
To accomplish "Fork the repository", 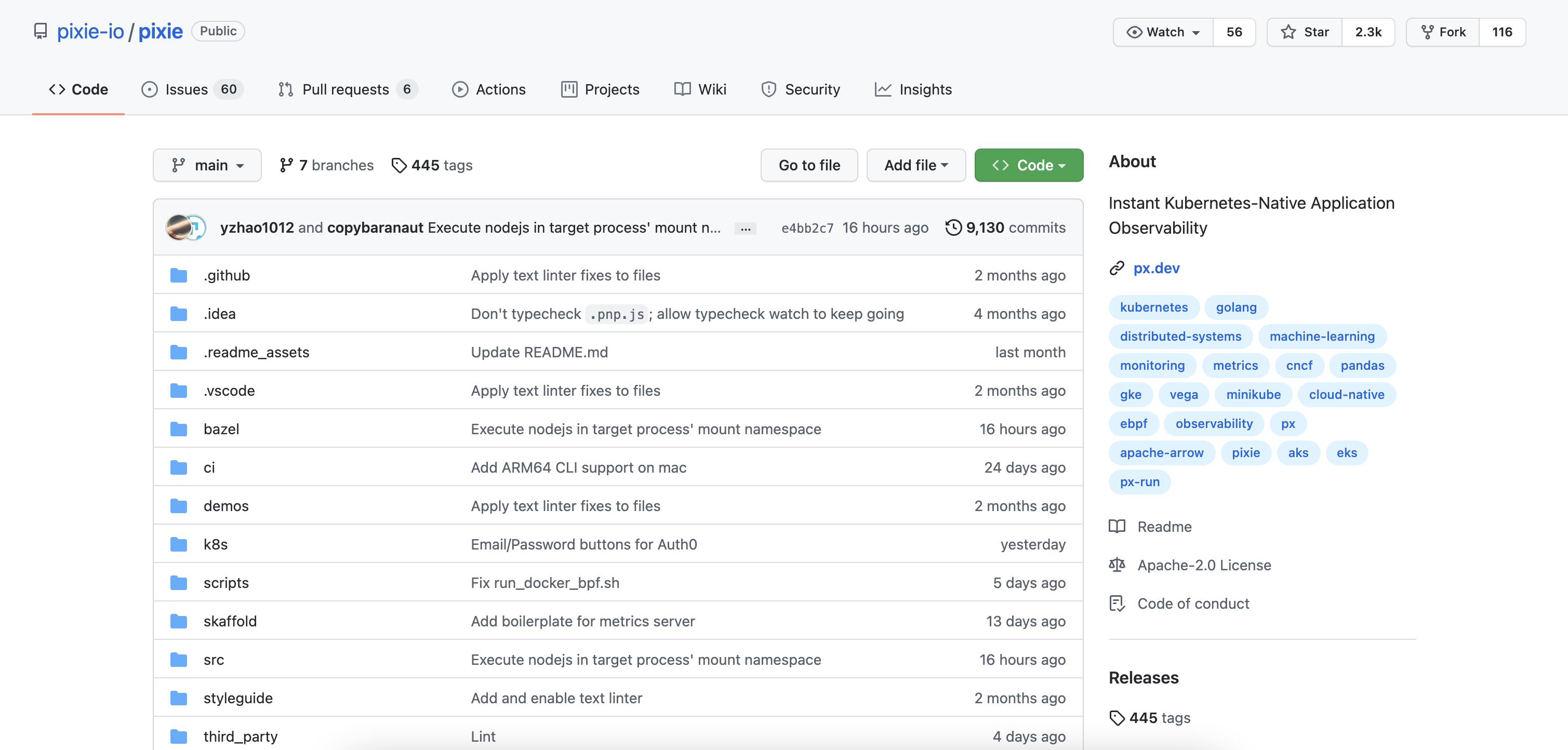I will pos(1443,32).
